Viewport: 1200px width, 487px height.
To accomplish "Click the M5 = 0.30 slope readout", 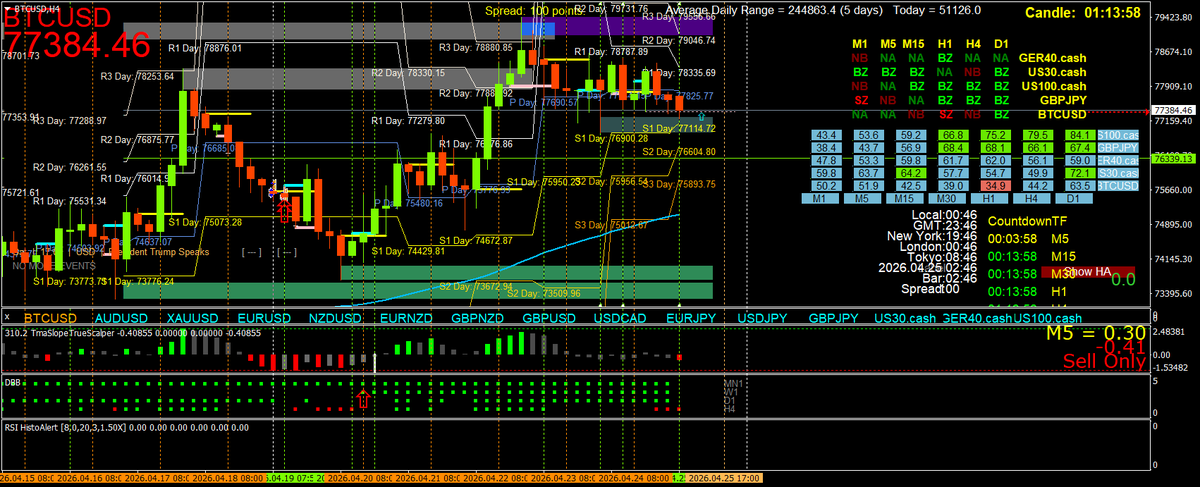I will pyautogui.click(x=1096, y=332).
